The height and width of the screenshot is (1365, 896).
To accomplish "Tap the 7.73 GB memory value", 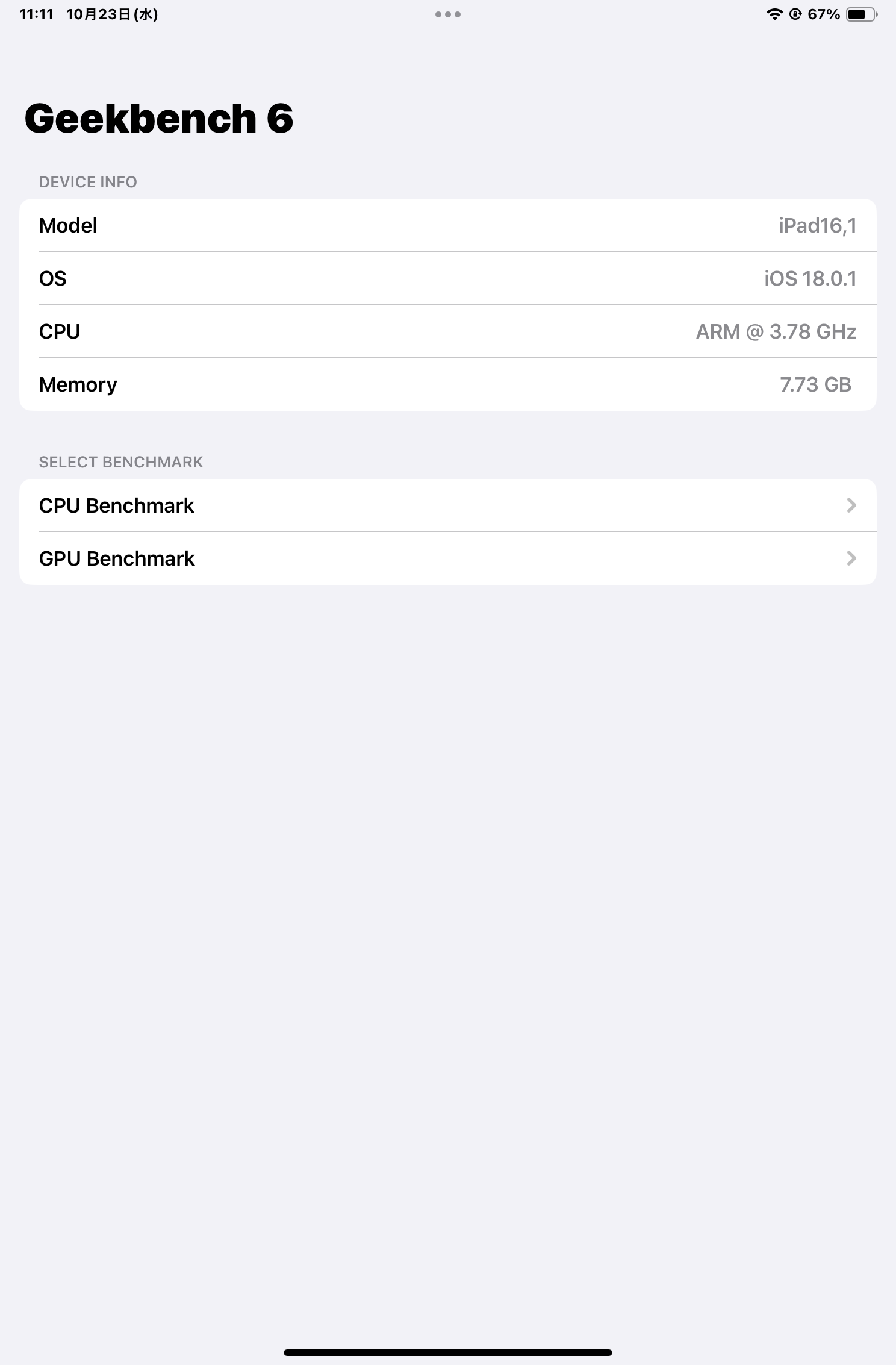I will point(815,384).
